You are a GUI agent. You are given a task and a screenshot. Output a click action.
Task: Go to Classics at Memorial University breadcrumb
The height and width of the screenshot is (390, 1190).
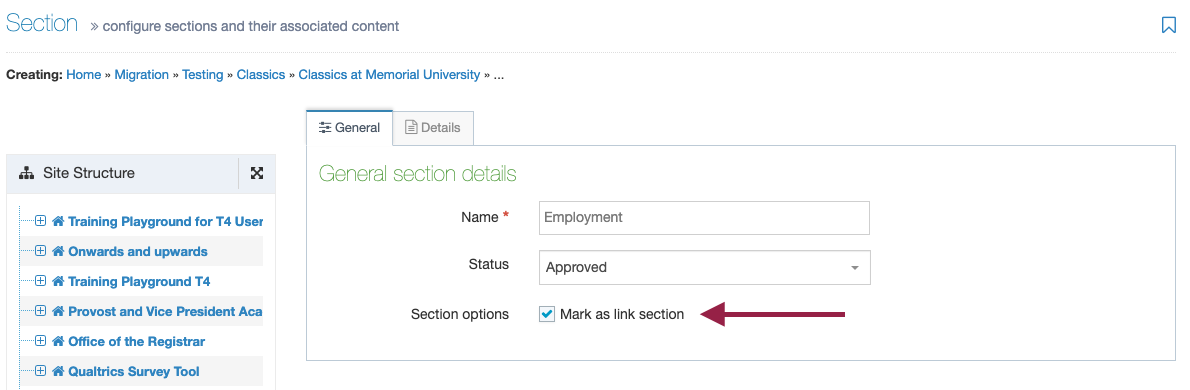pyautogui.click(x=389, y=74)
